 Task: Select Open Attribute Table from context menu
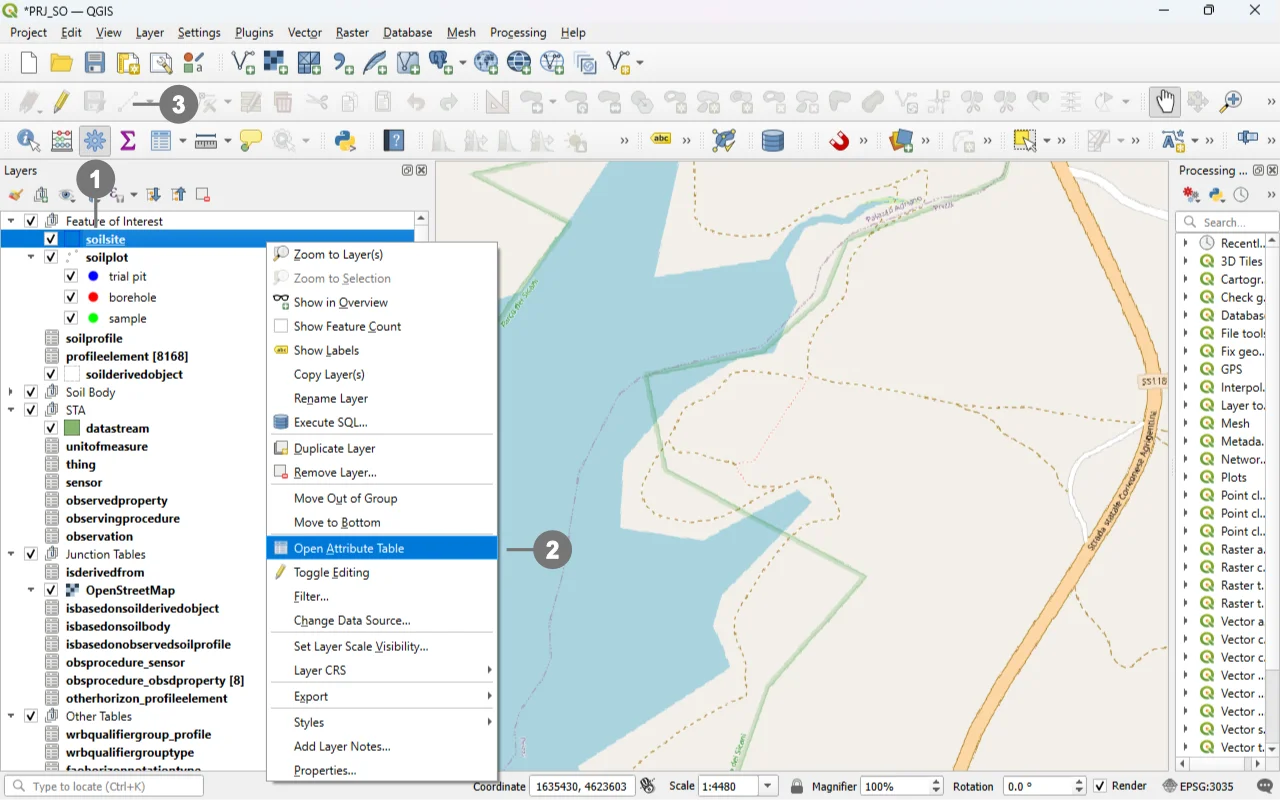[x=349, y=548]
